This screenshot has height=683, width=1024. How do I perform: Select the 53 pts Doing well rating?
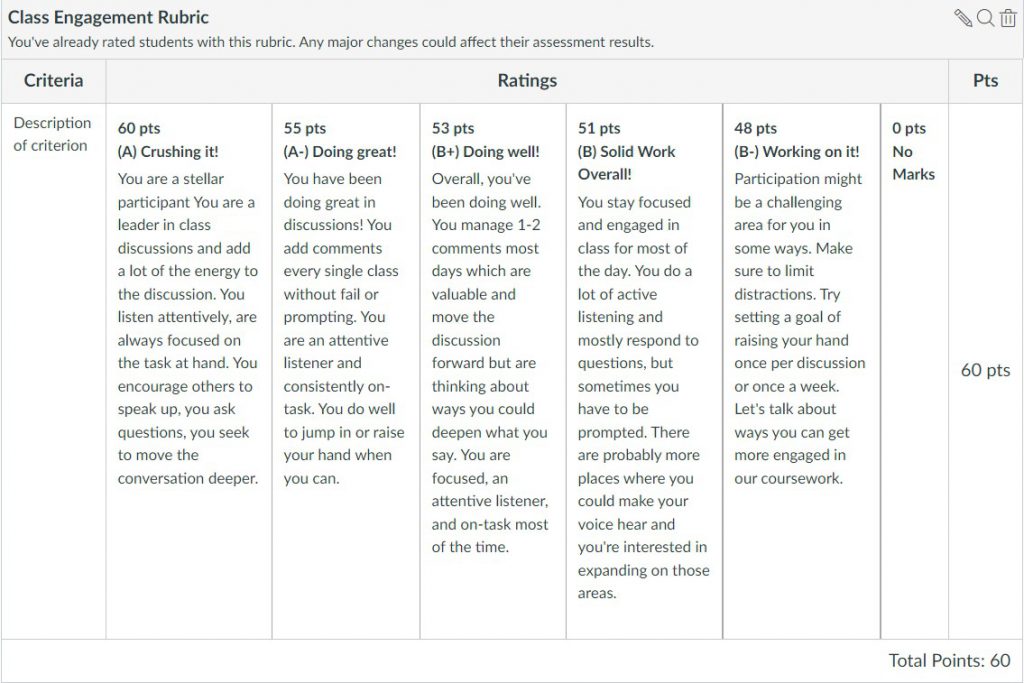pos(493,371)
